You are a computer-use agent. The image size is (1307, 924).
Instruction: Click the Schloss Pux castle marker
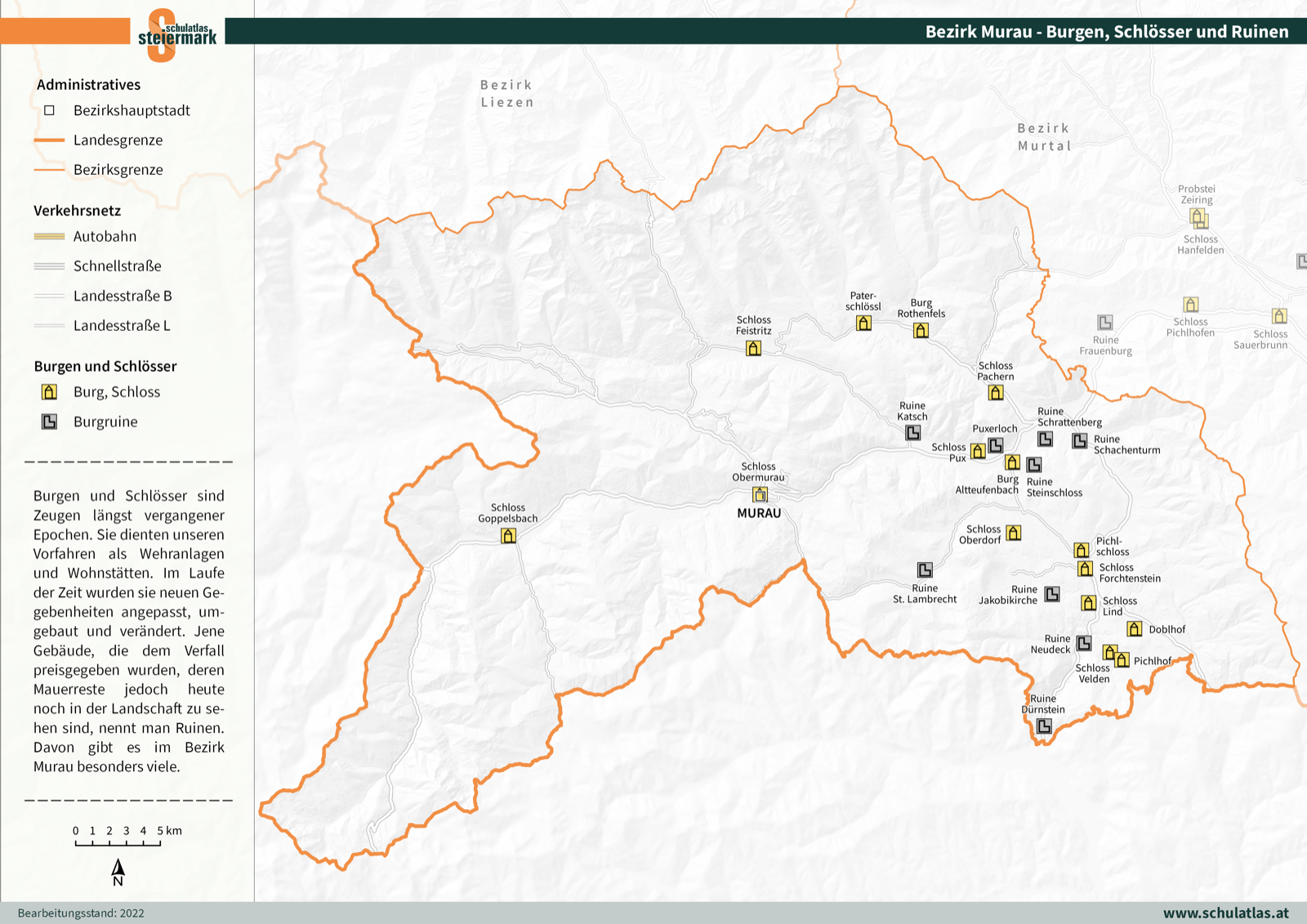pos(978,451)
